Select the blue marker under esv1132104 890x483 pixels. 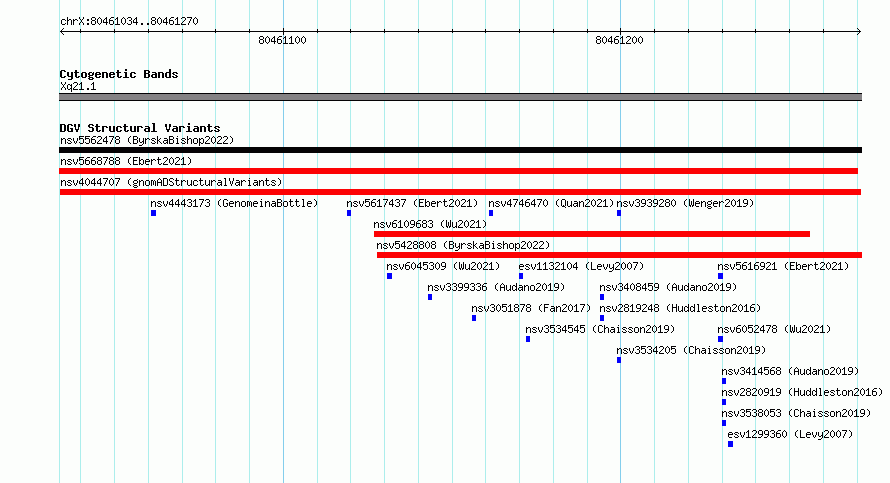521,276
